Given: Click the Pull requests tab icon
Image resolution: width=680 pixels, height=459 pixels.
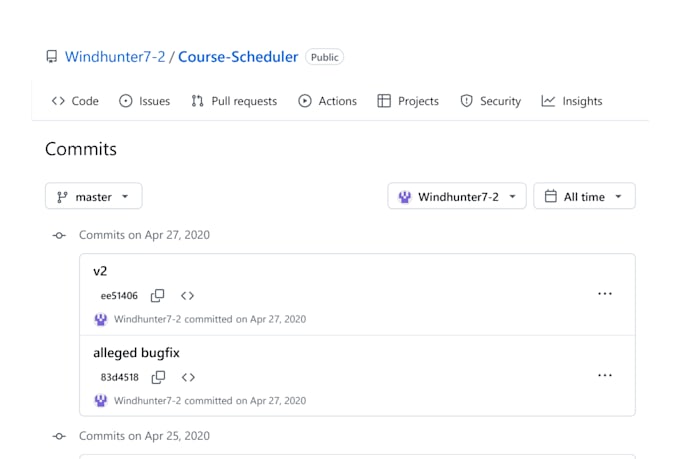Looking at the screenshot, I should (x=198, y=101).
